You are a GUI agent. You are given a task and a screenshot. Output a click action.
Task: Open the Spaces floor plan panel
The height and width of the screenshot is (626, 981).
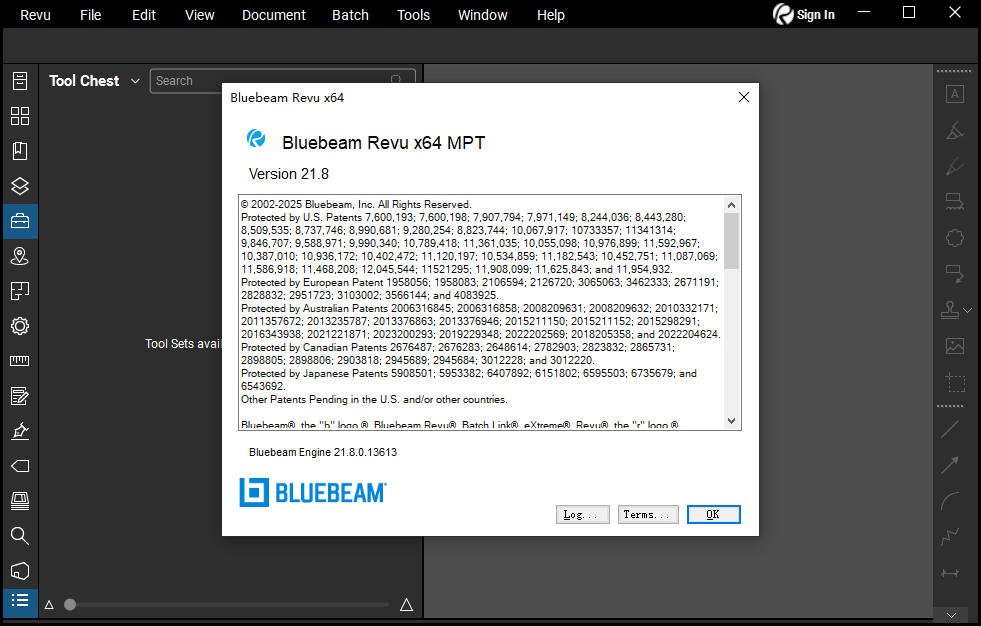point(20,291)
